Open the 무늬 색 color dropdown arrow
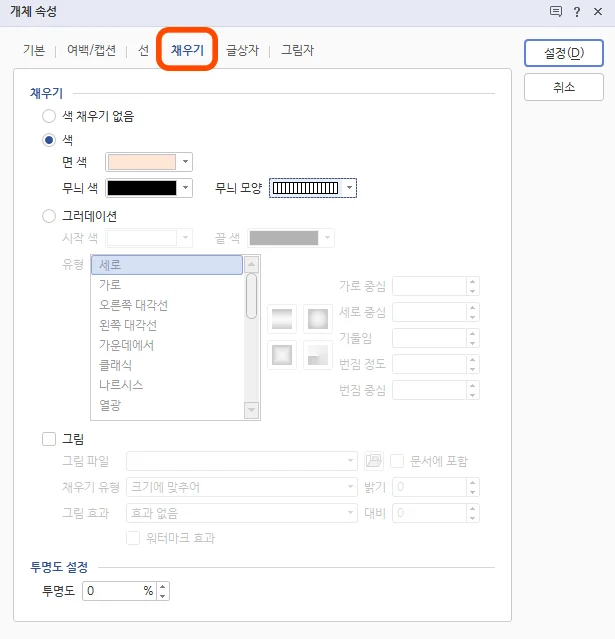Viewport: 615px width, 639px height. [x=185, y=188]
